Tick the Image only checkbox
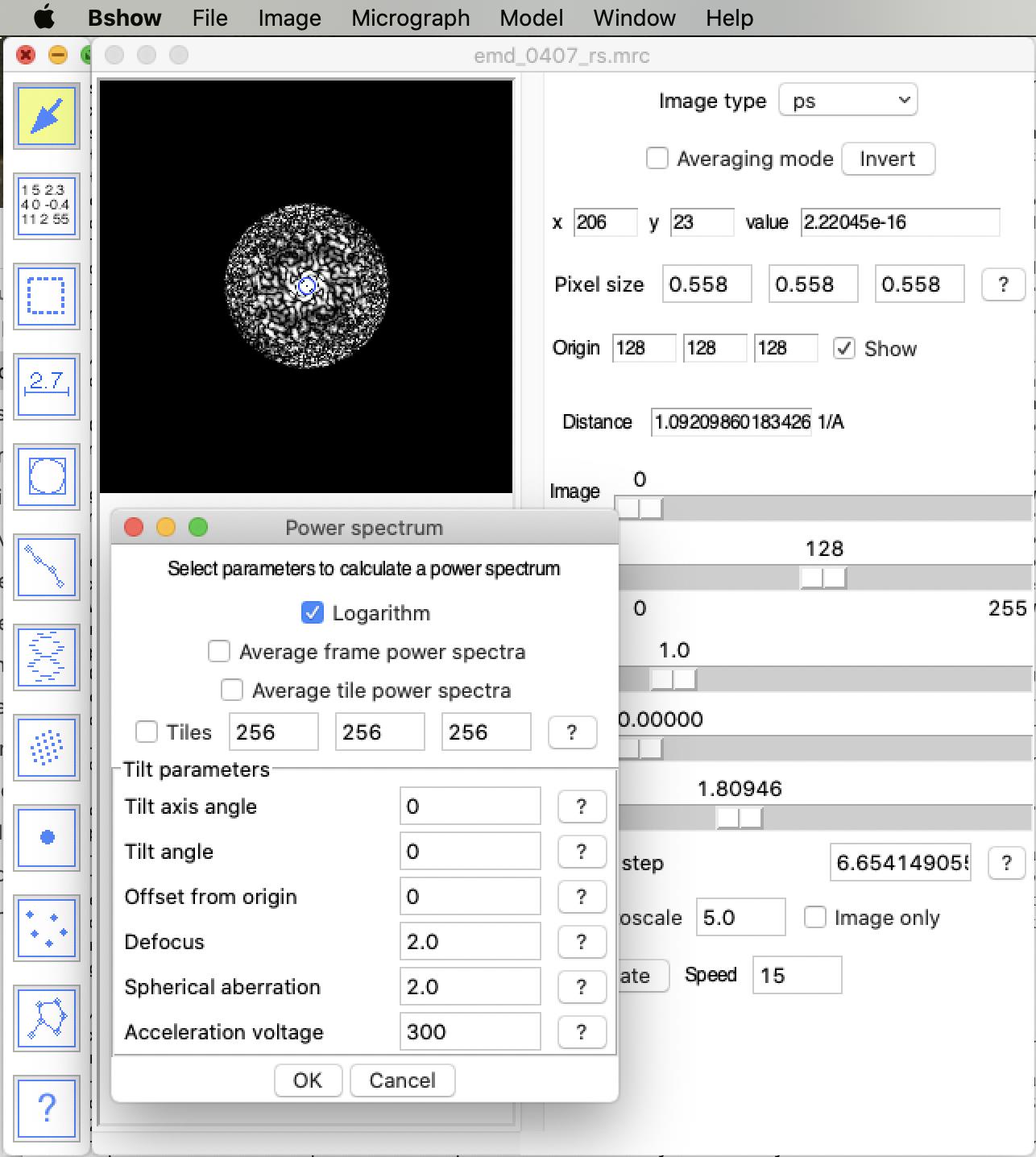This screenshot has width=1036, height=1157. coord(815,917)
